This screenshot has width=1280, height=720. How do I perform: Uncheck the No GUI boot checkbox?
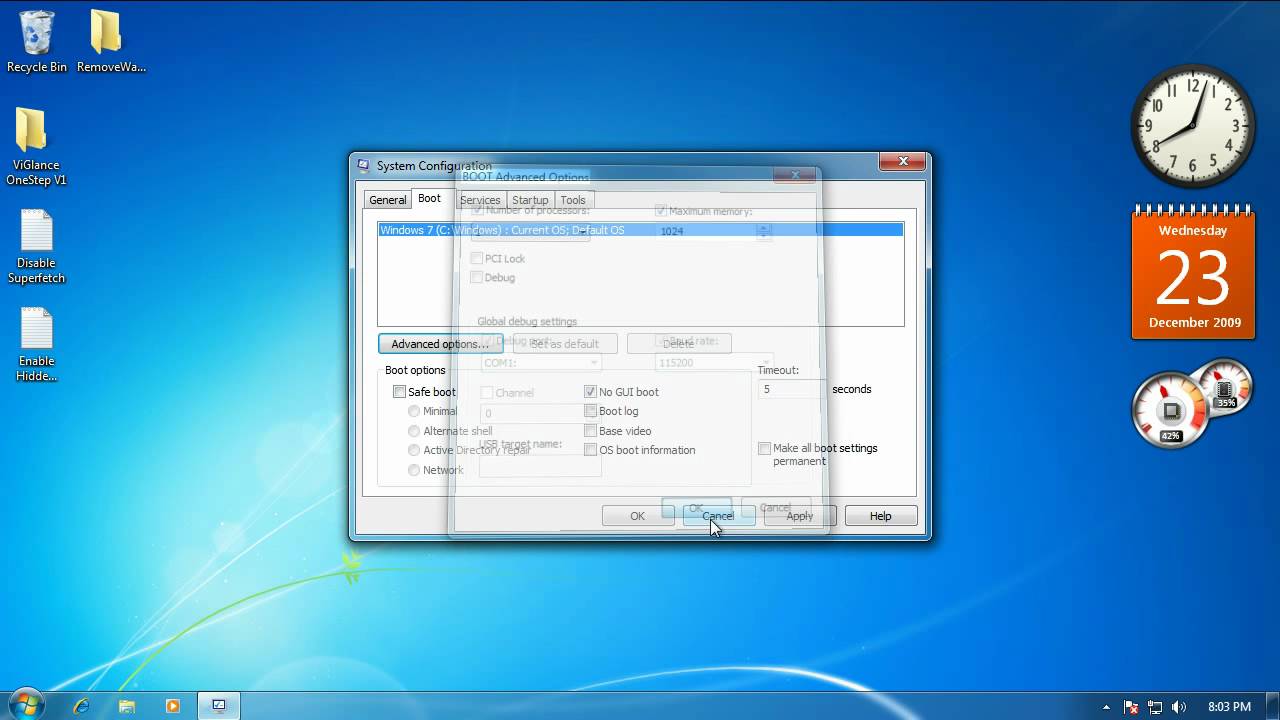coord(591,392)
